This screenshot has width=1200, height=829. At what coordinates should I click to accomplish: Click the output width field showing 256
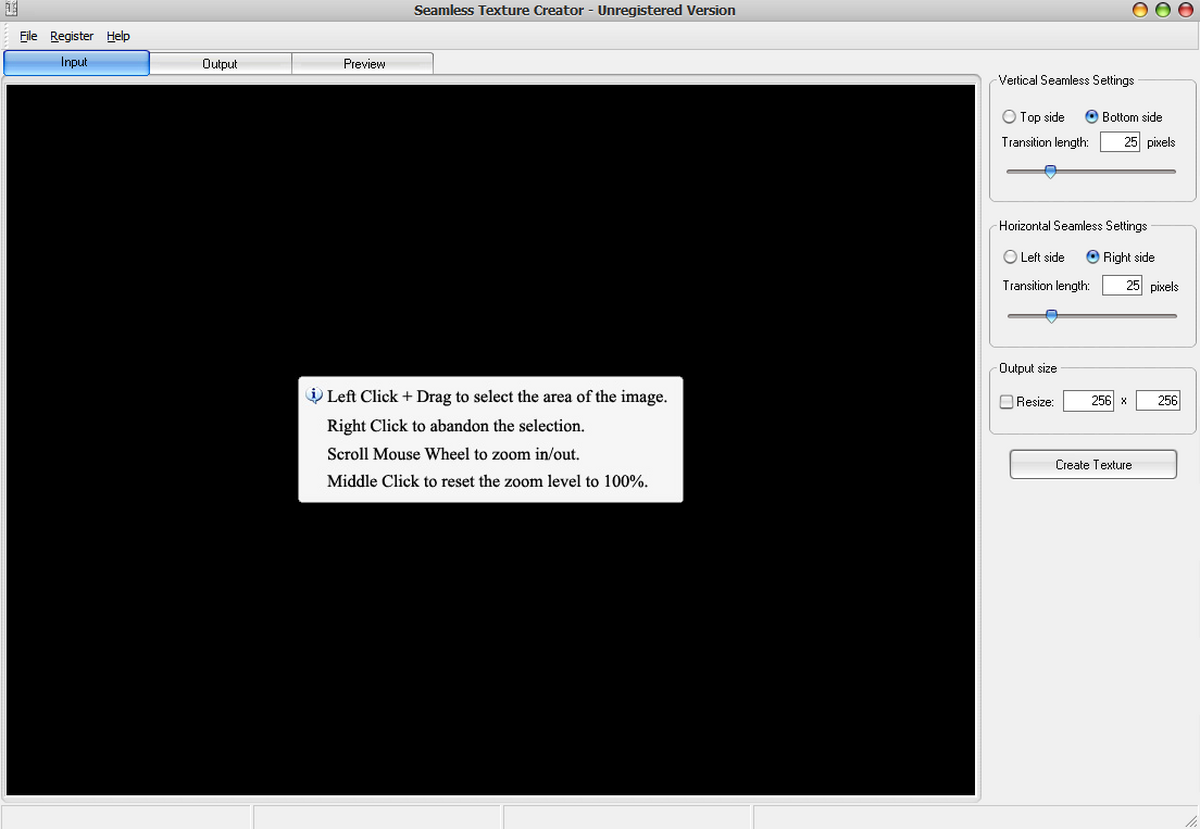point(1088,401)
